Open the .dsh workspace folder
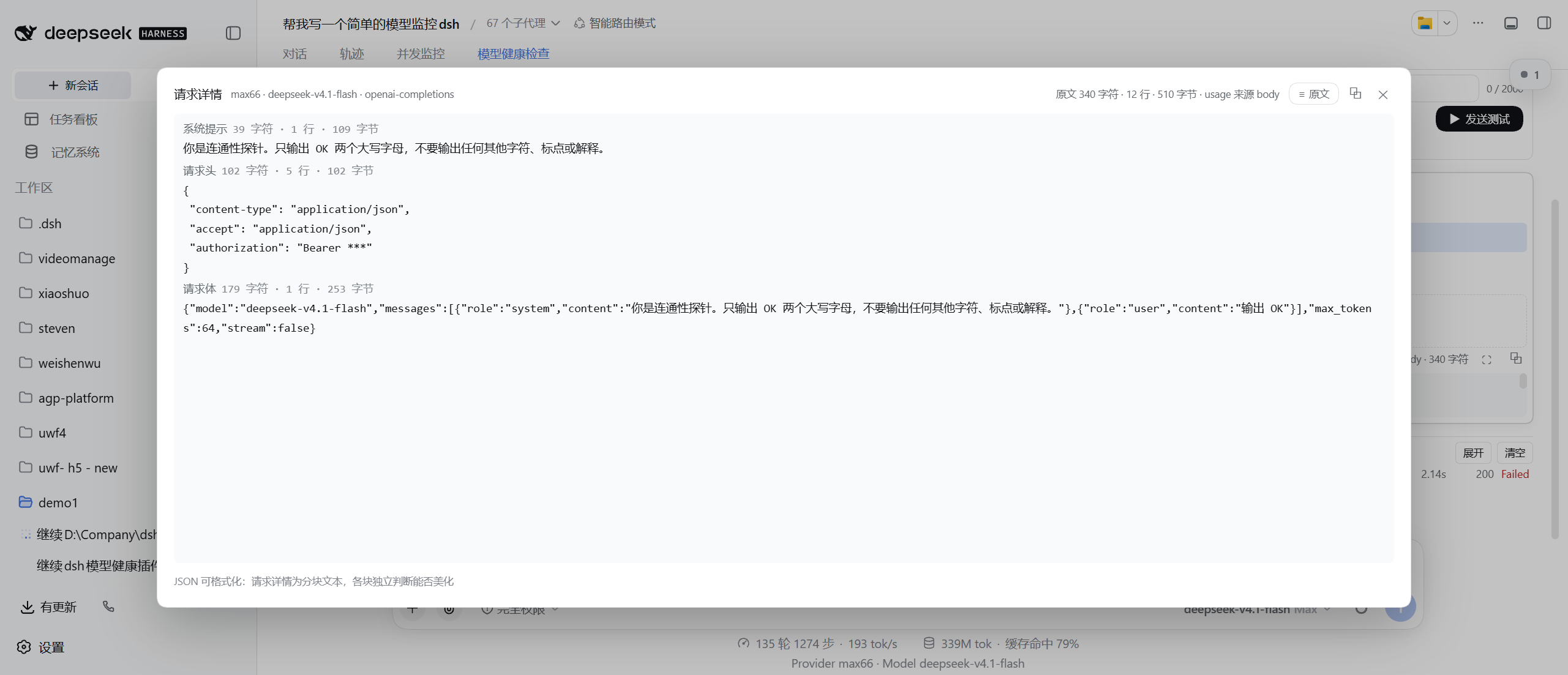Screen dimensions: 1568x675 coord(40,223)
